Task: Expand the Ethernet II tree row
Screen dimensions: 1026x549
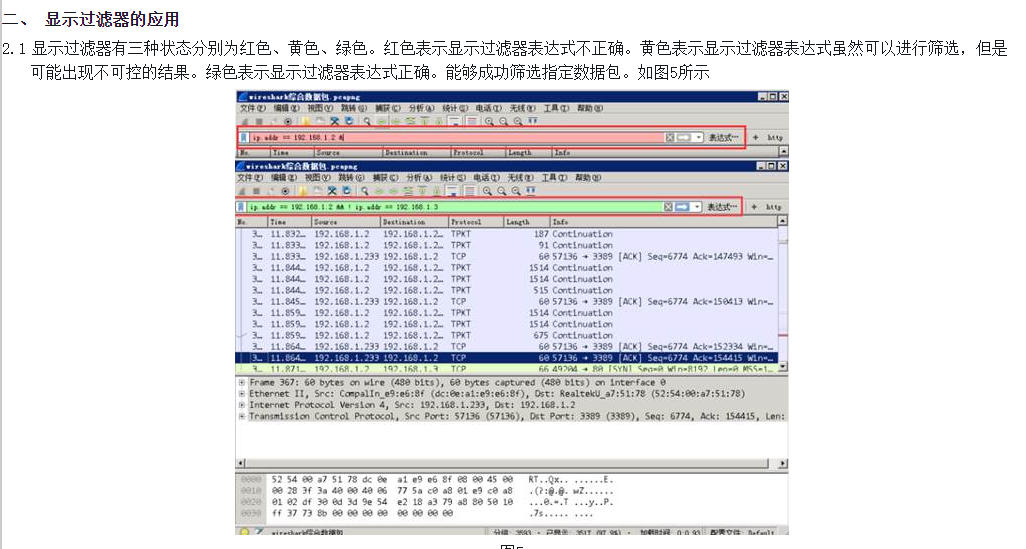Action: pos(241,393)
